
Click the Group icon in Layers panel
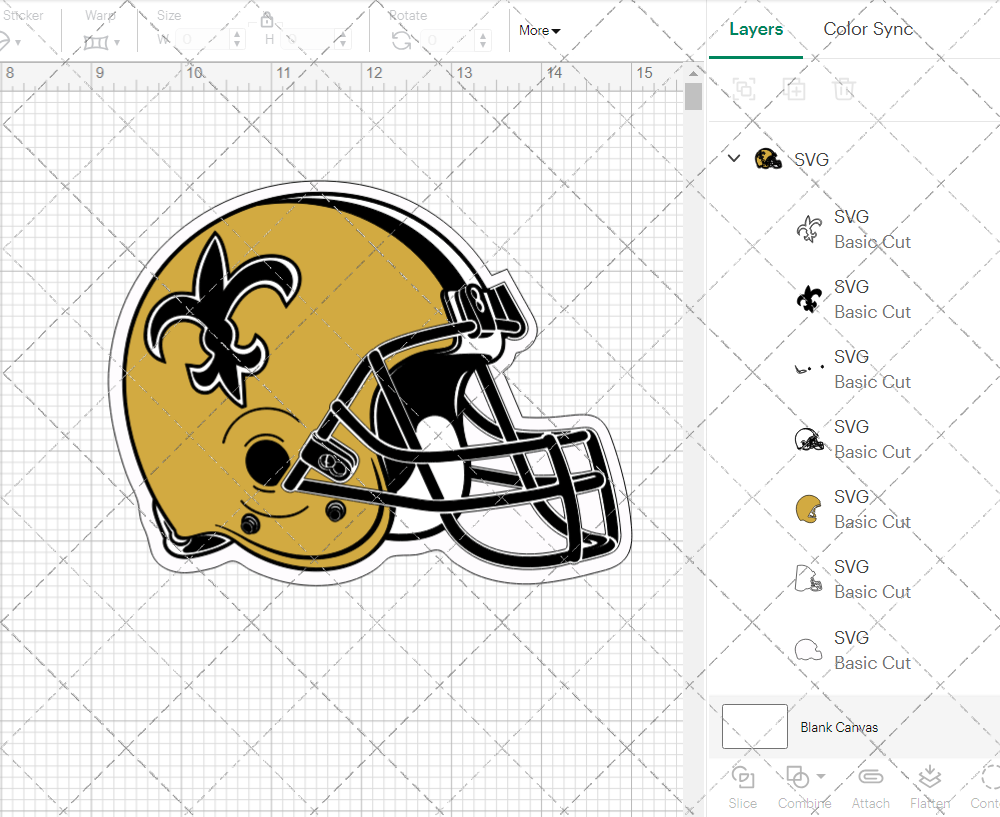pyautogui.click(x=744, y=89)
